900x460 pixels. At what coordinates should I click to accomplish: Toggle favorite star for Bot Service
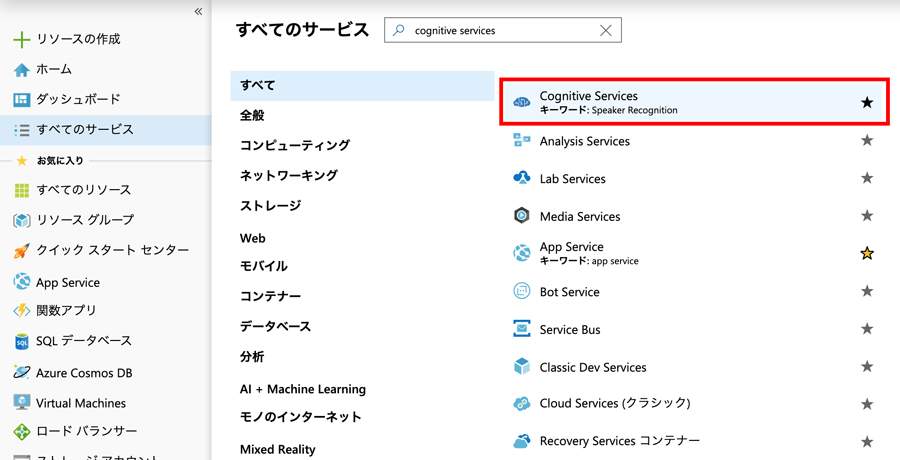tap(867, 291)
